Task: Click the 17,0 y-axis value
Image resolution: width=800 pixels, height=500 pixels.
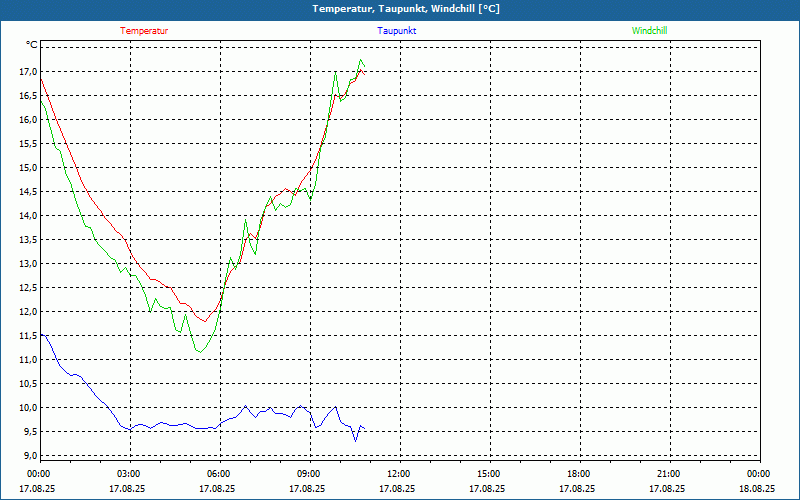Action: coord(28,71)
